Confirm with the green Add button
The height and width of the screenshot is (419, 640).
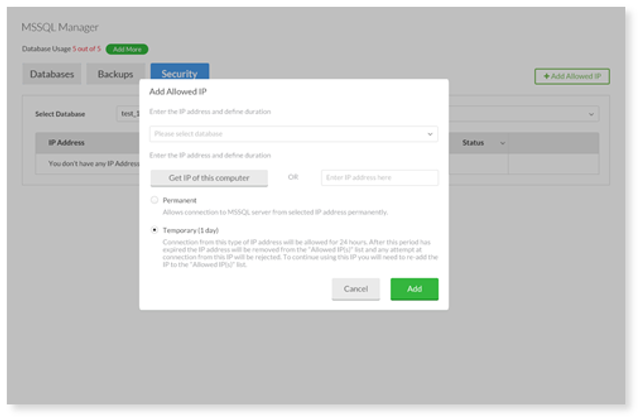pos(414,289)
